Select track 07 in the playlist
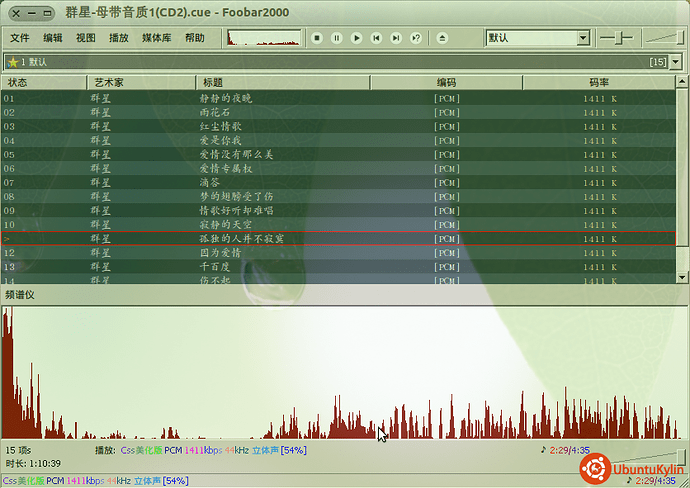This screenshot has width=690, height=488. click(x=338, y=183)
